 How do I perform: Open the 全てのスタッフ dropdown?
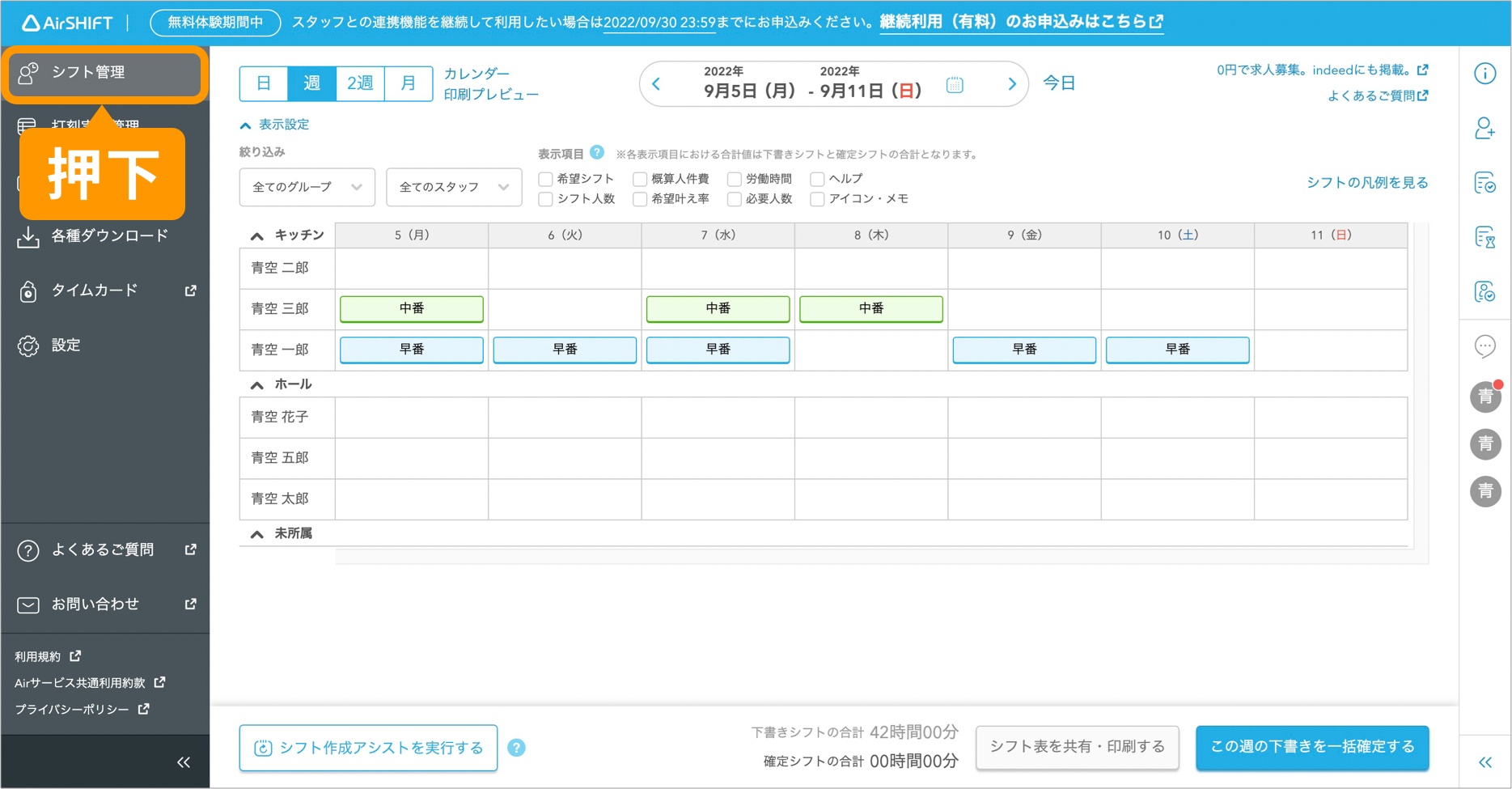point(453,187)
